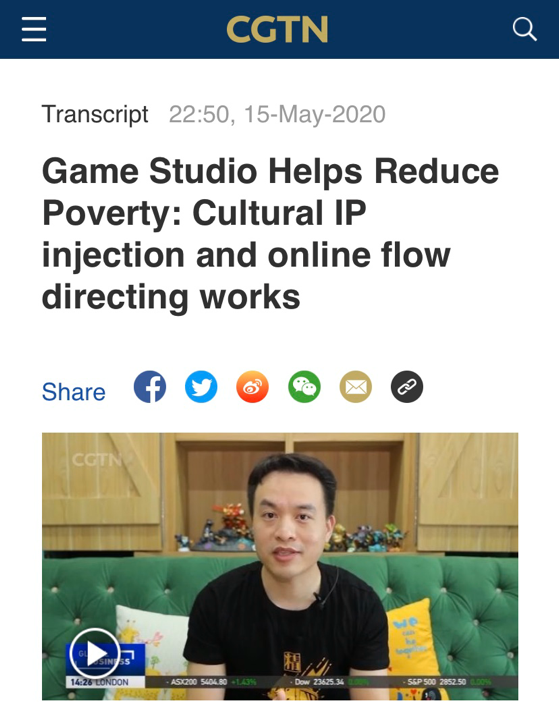Click the article headline text
The width and height of the screenshot is (559, 706).
tap(270, 233)
